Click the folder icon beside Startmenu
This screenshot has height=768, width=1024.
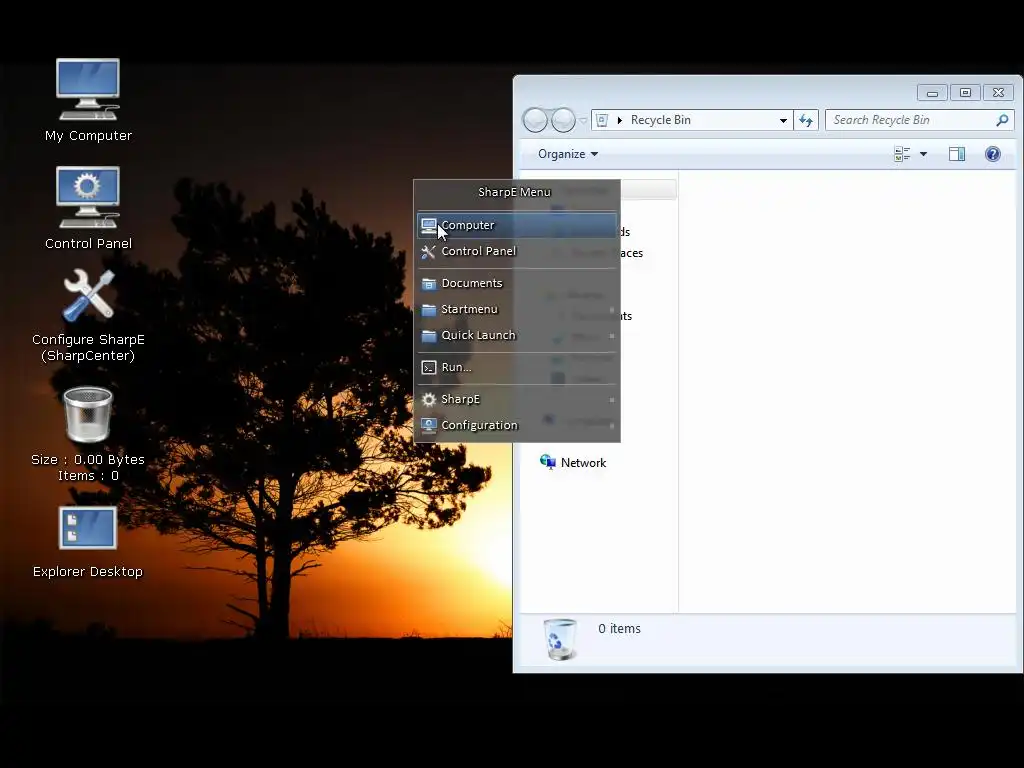point(428,310)
